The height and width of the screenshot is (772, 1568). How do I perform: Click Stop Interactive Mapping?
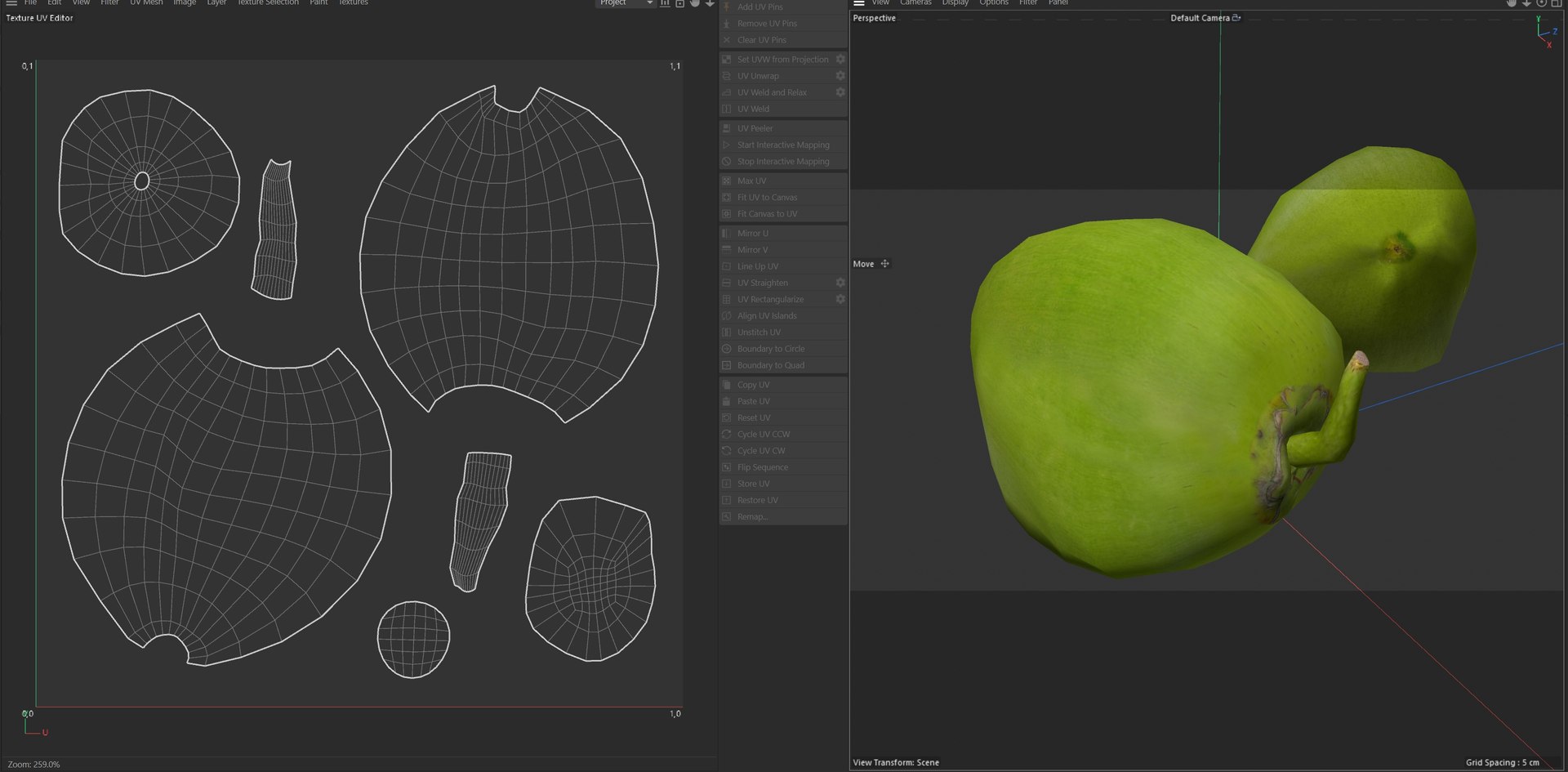tap(783, 161)
